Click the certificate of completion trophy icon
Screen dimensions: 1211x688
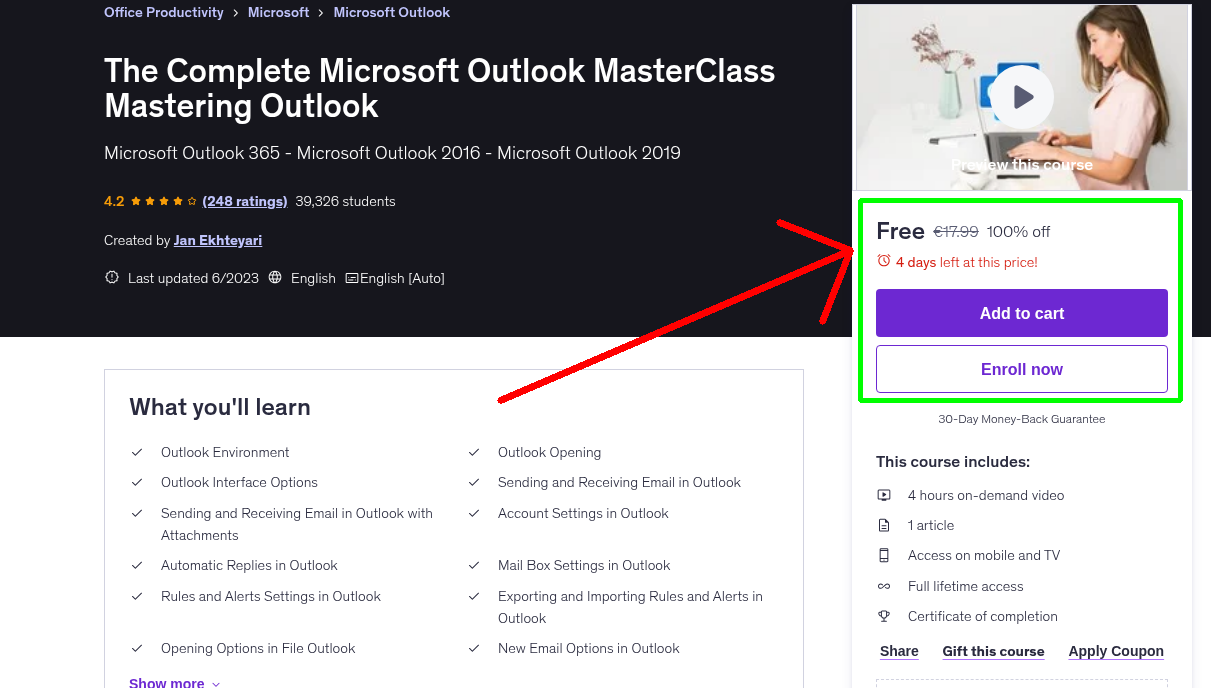coord(884,616)
